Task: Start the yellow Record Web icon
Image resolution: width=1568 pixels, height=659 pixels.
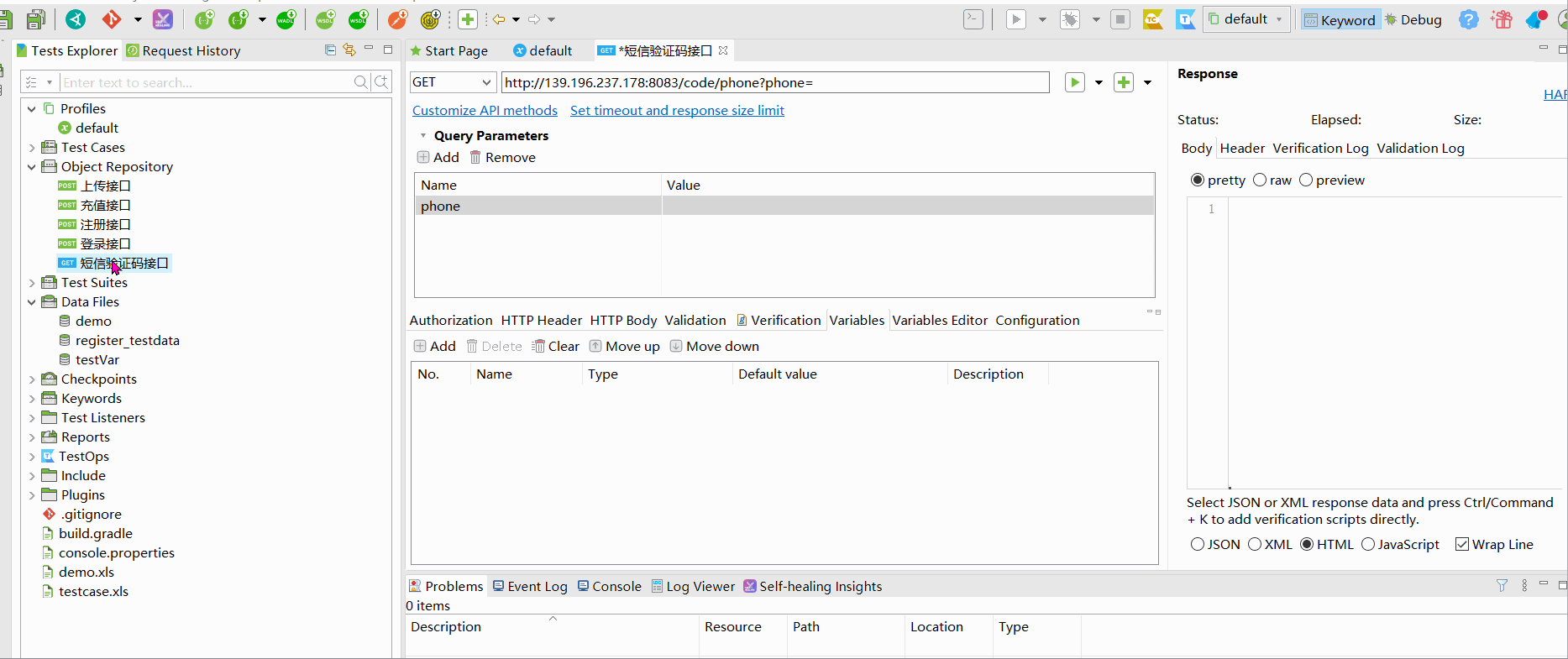Action: [x=430, y=19]
